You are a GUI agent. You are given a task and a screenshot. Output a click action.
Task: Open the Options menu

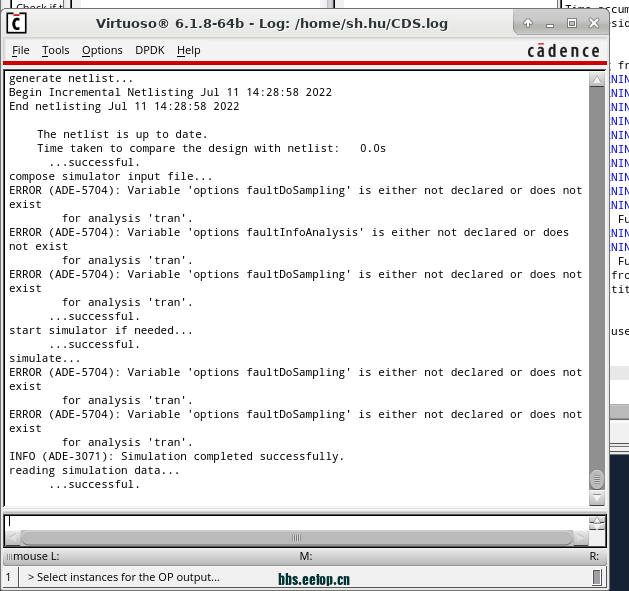102,51
